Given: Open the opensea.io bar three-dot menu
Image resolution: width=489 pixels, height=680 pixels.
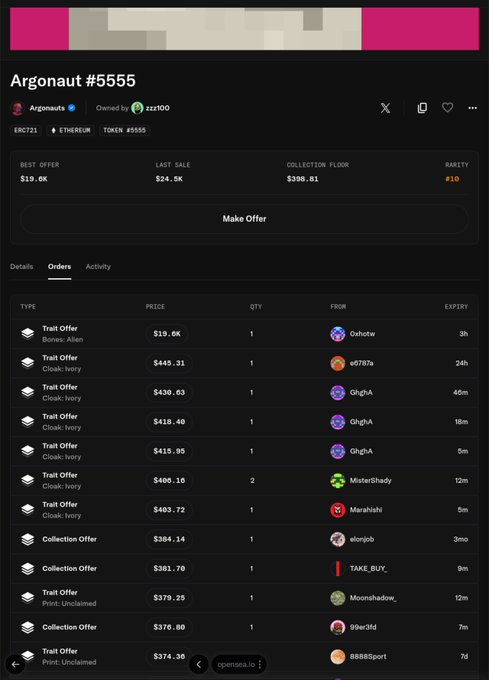Looking at the screenshot, I should pyautogui.click(x=260, y=664).
